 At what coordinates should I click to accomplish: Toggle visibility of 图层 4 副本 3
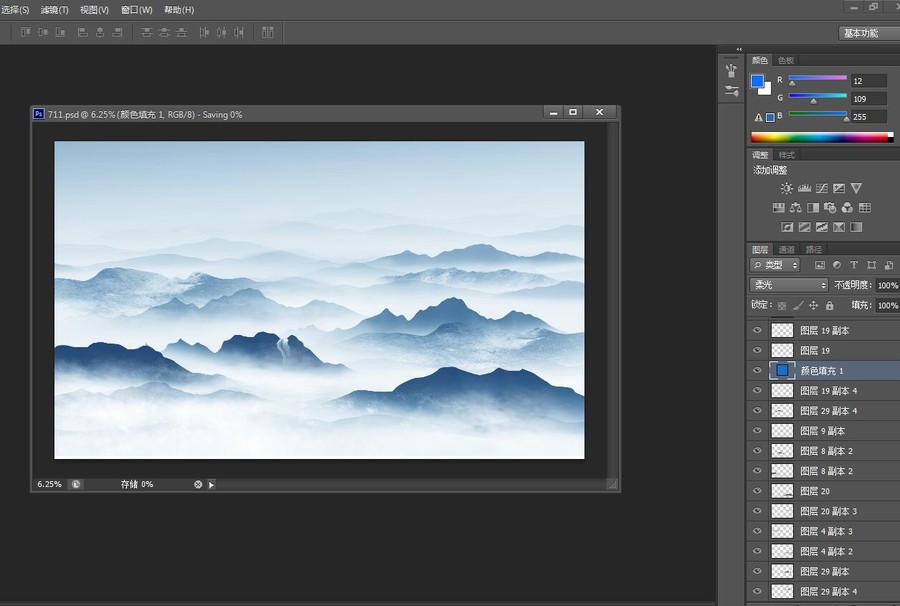point(757,531)
